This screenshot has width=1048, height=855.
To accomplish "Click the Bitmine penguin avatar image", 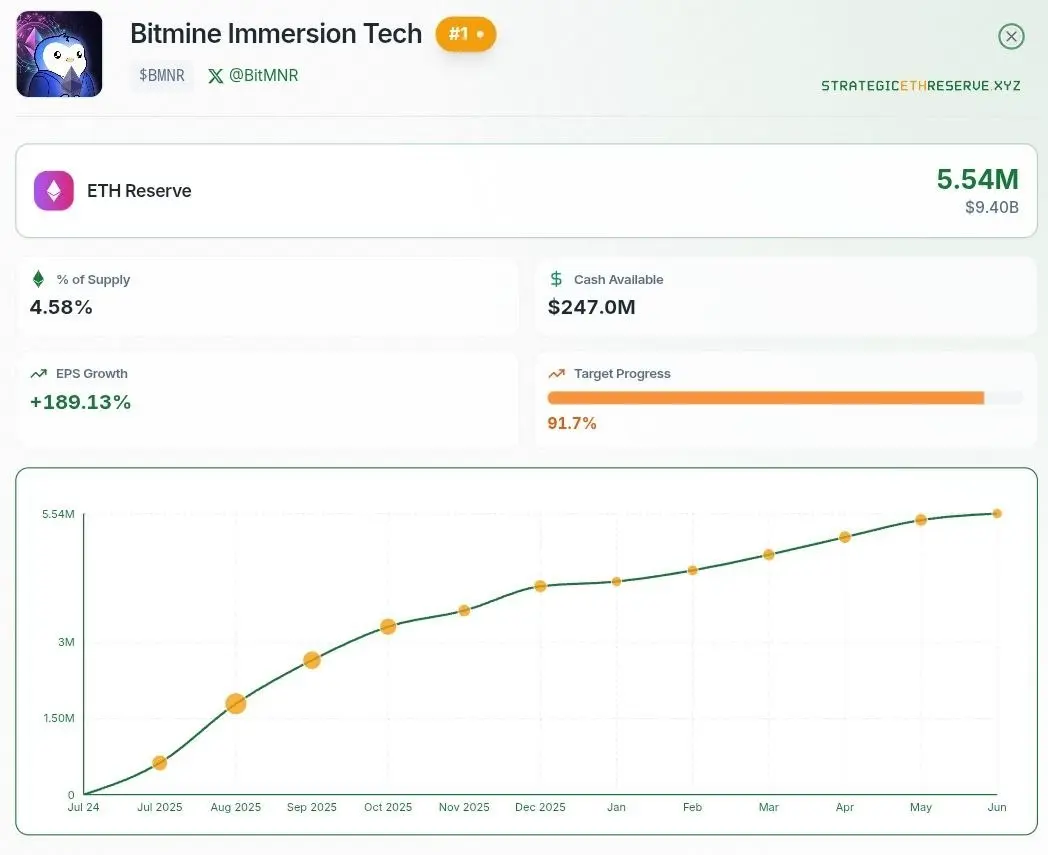I will 59,54.
